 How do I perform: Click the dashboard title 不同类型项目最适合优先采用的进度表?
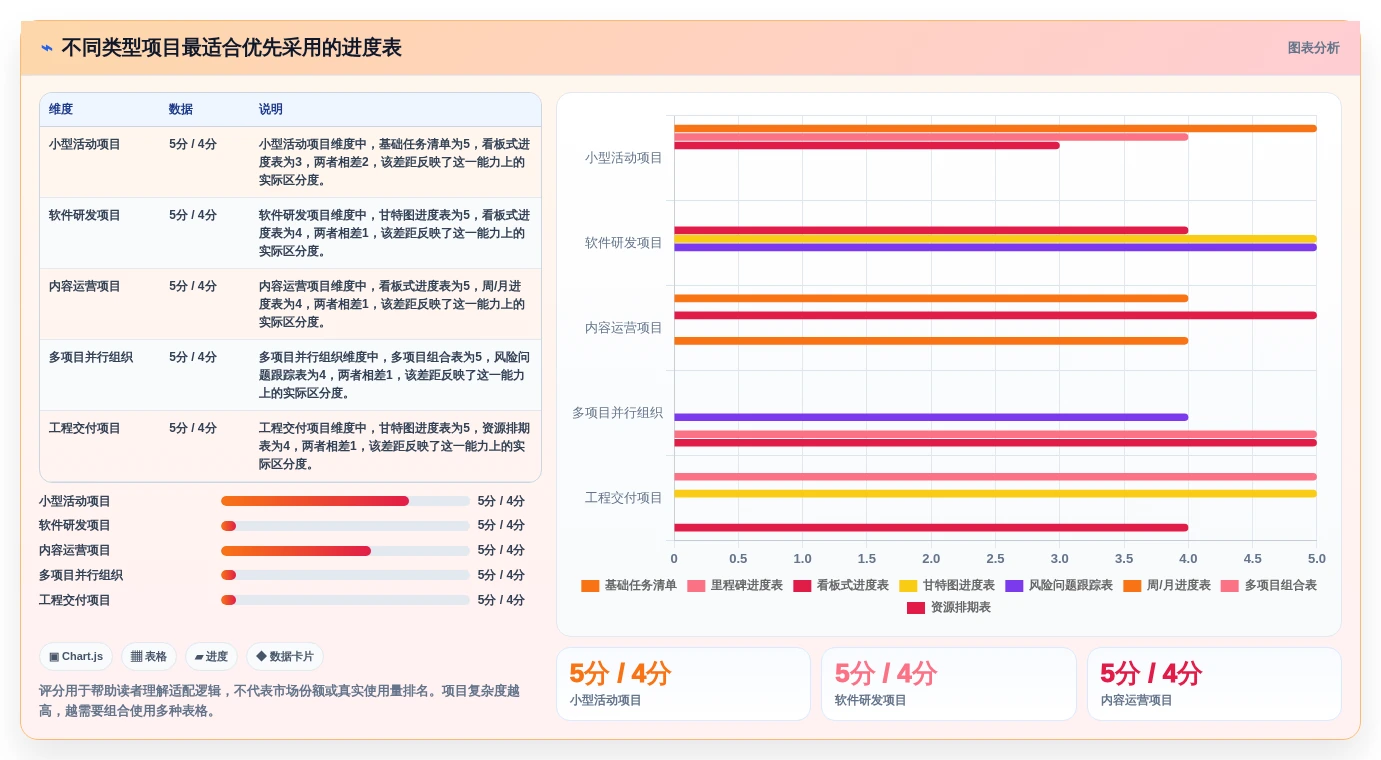click(231, 48)
